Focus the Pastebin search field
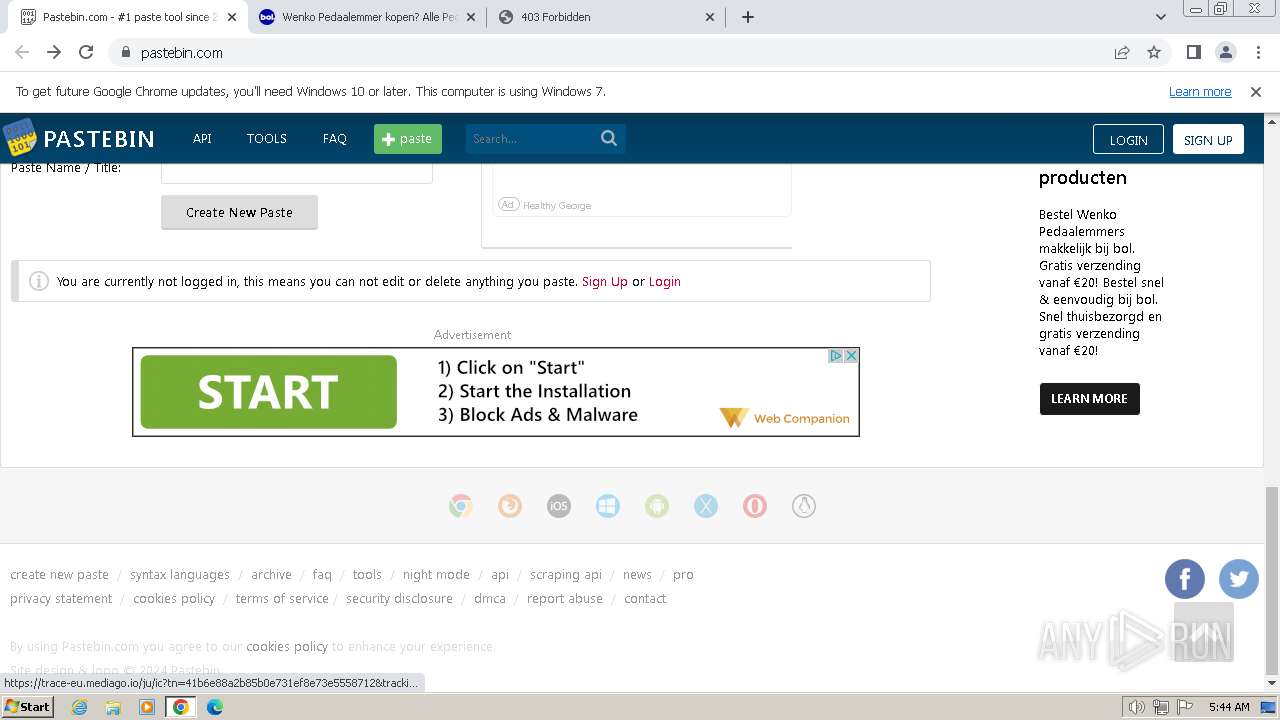The image size is (1280, 720). (531, 139)
